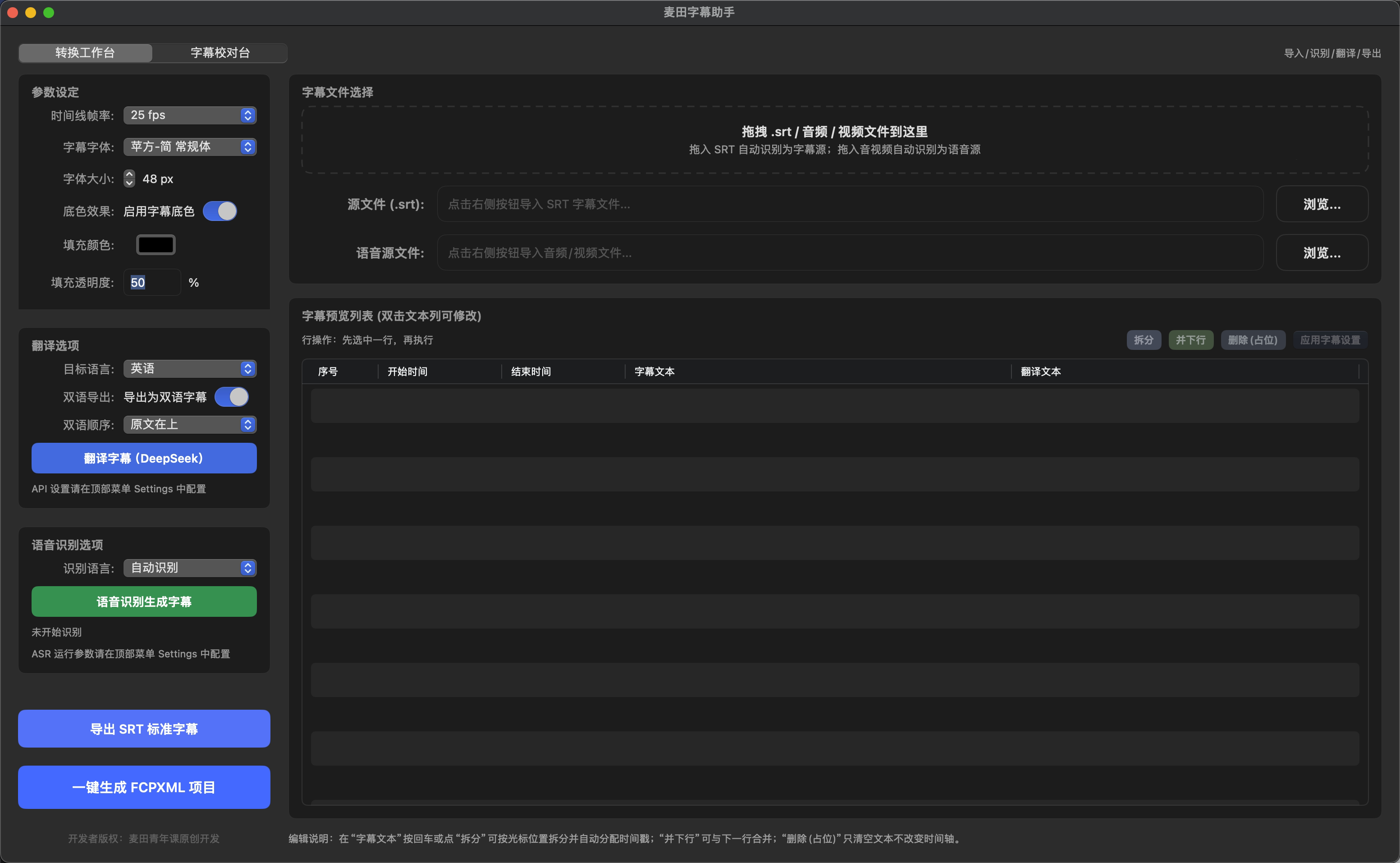
Task: Click the font size stepper arrows
Action: (129, 179)
